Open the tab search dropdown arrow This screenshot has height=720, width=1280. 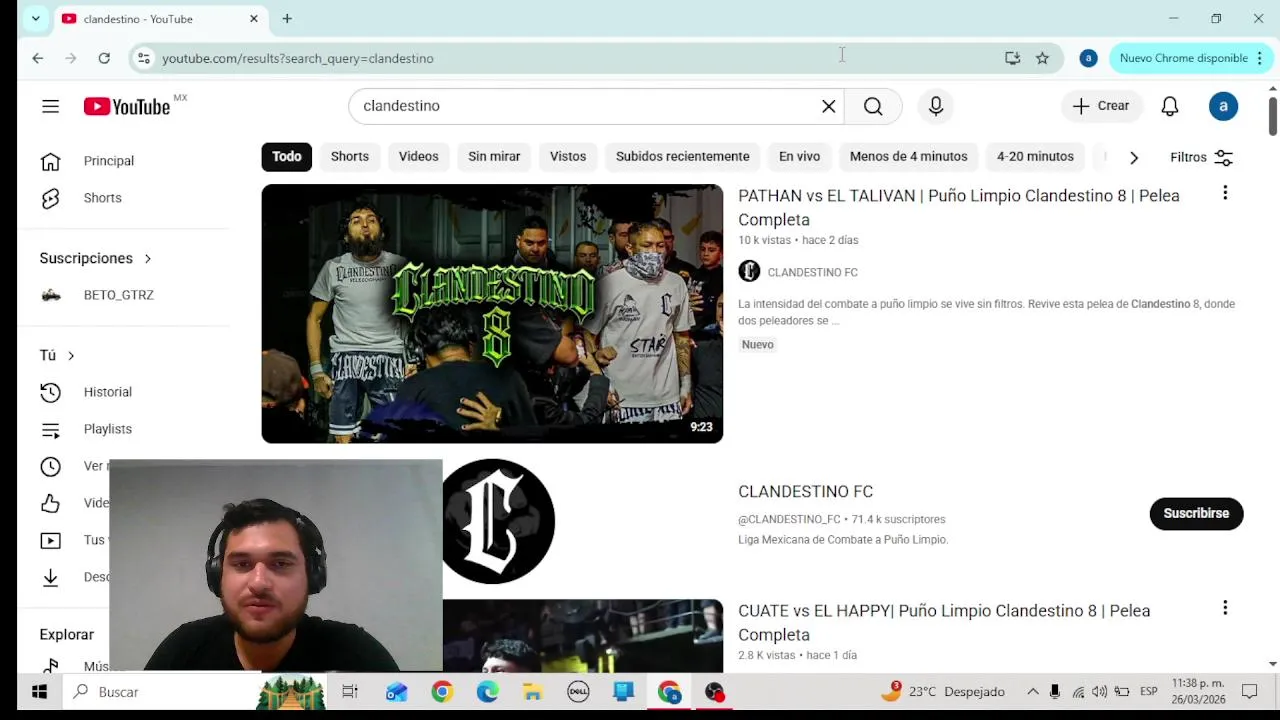(35, 18)
